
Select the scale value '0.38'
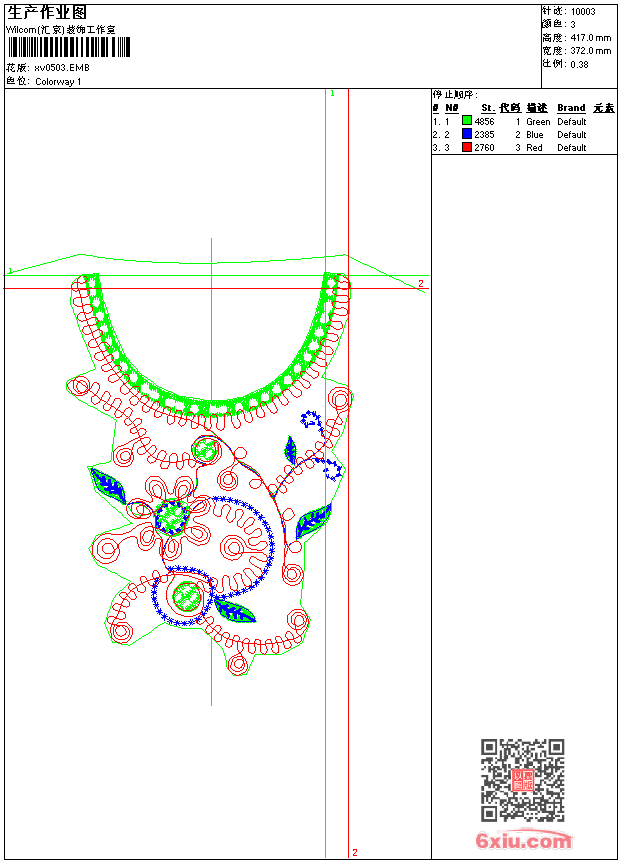click(579, 65)
